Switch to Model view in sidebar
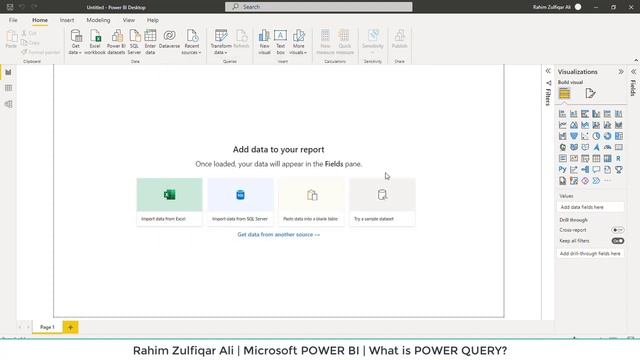The image size is (640, 360). [x=8, y=104]
